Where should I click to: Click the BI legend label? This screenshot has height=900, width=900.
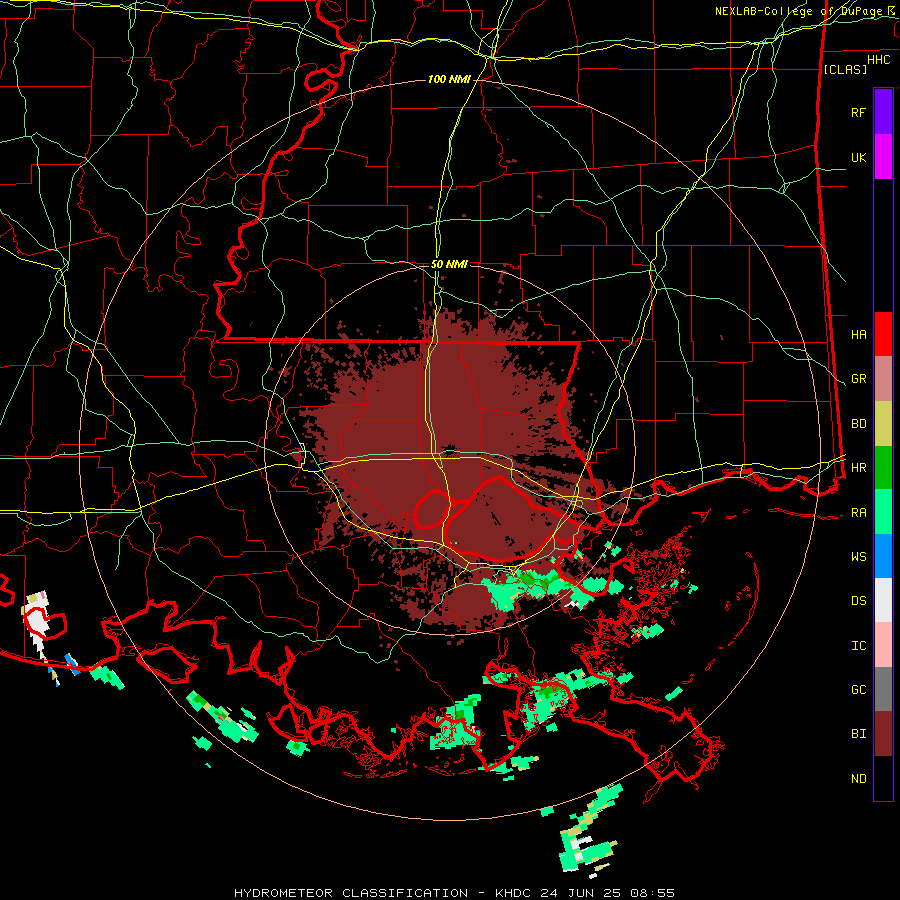(x=859, y=734)
